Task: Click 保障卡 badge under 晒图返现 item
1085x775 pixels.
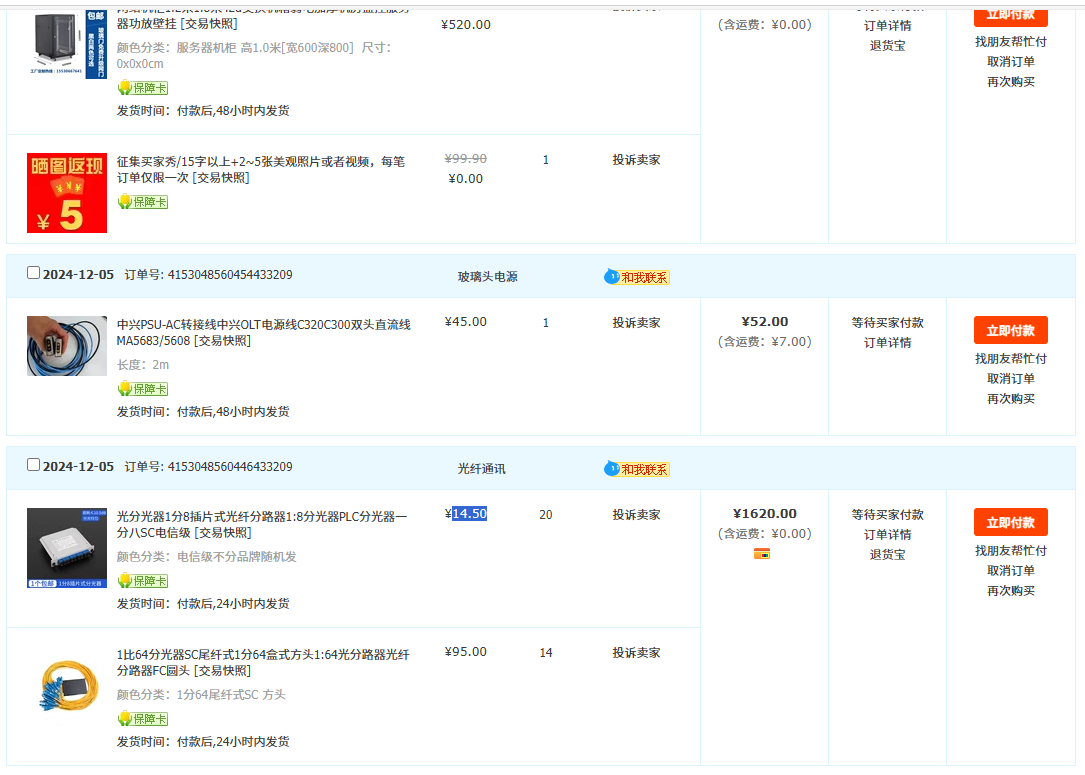Action: coord(142,202)
